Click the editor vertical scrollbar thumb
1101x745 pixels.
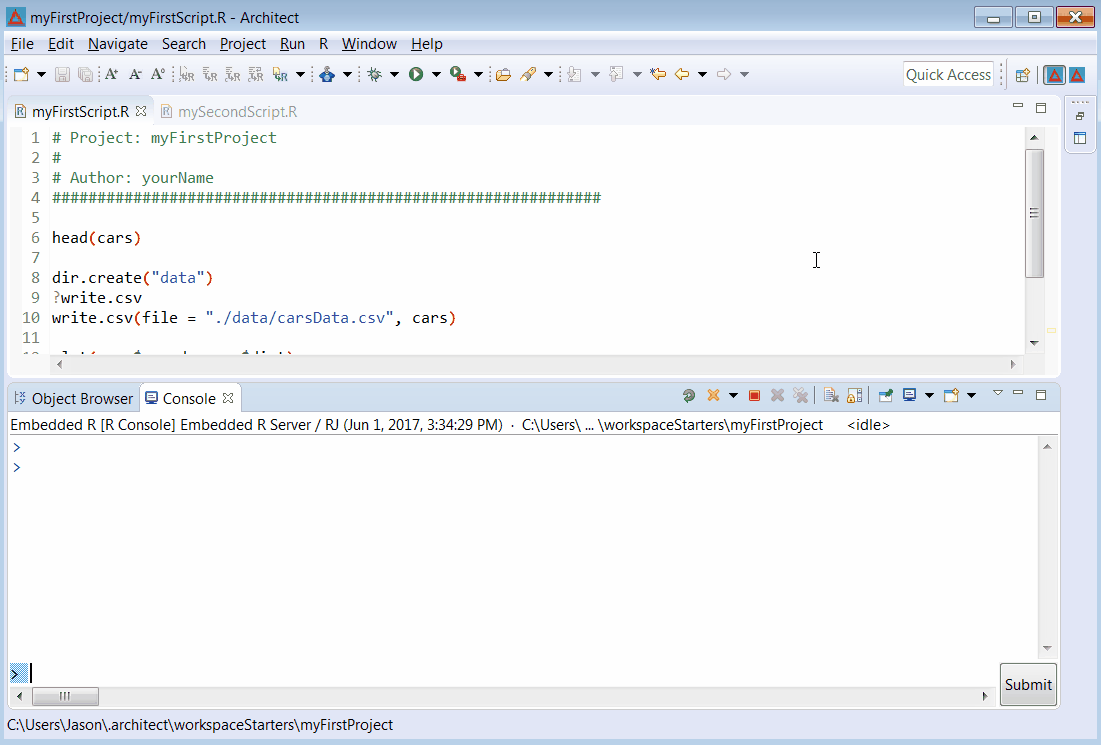click(x=1034, y=213)
